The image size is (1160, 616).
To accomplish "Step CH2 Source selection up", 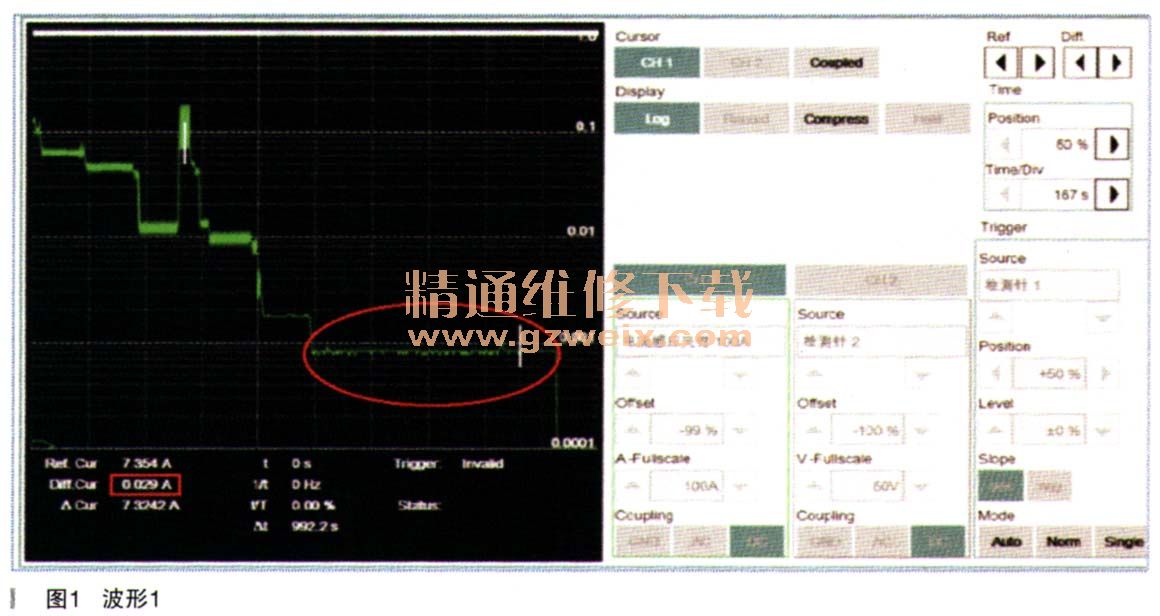I will click(815, 374).
